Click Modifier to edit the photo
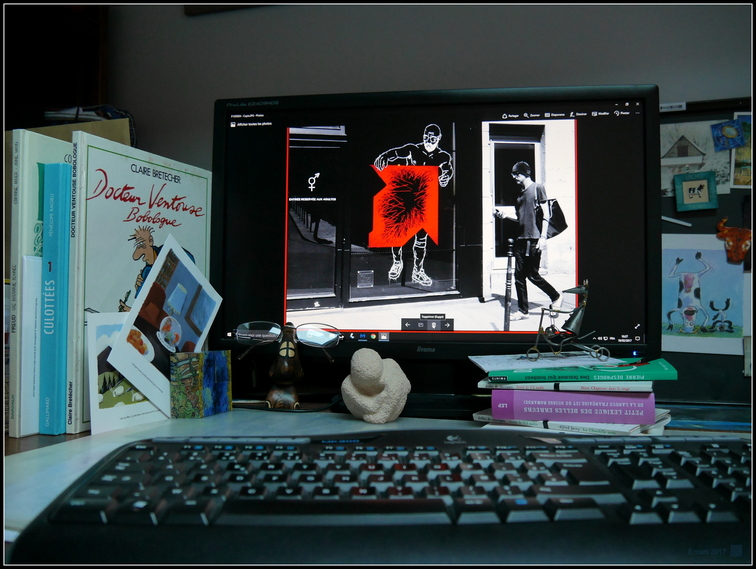Screen dimensions: 756x569 coord(599,114)
